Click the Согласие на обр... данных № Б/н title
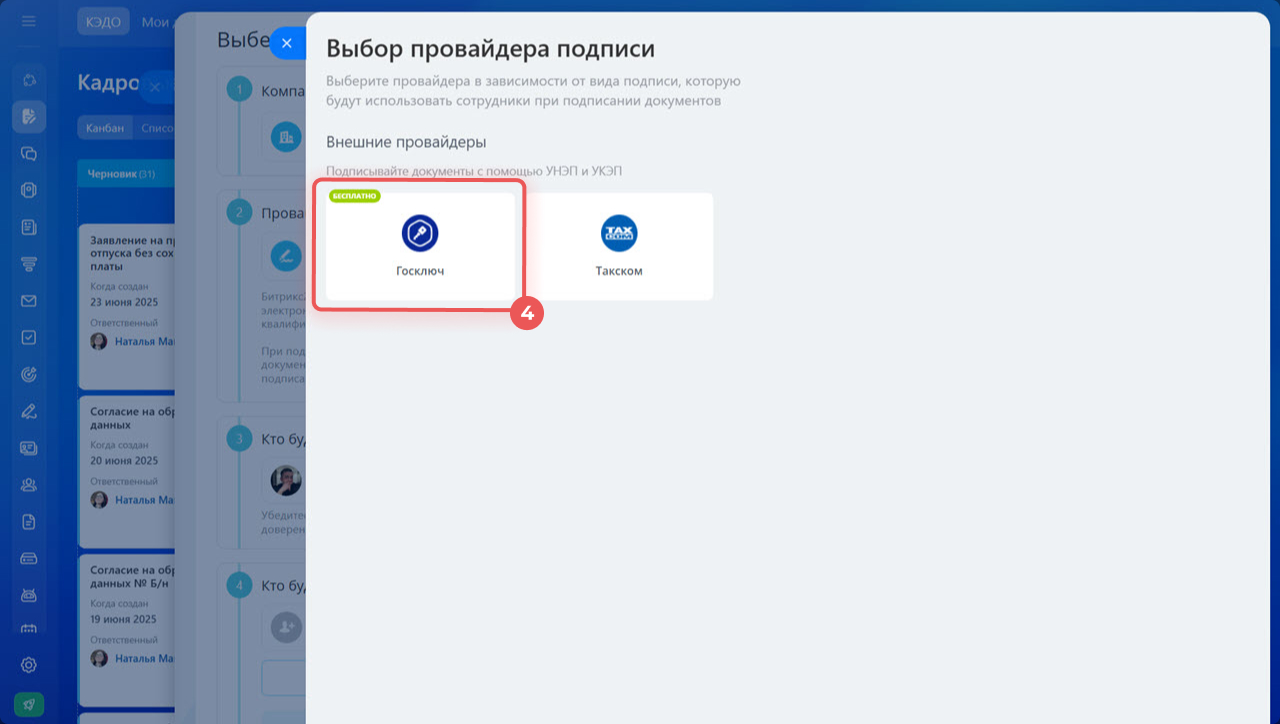Viewport: 1280px width, 724px height. pos(133,577)
